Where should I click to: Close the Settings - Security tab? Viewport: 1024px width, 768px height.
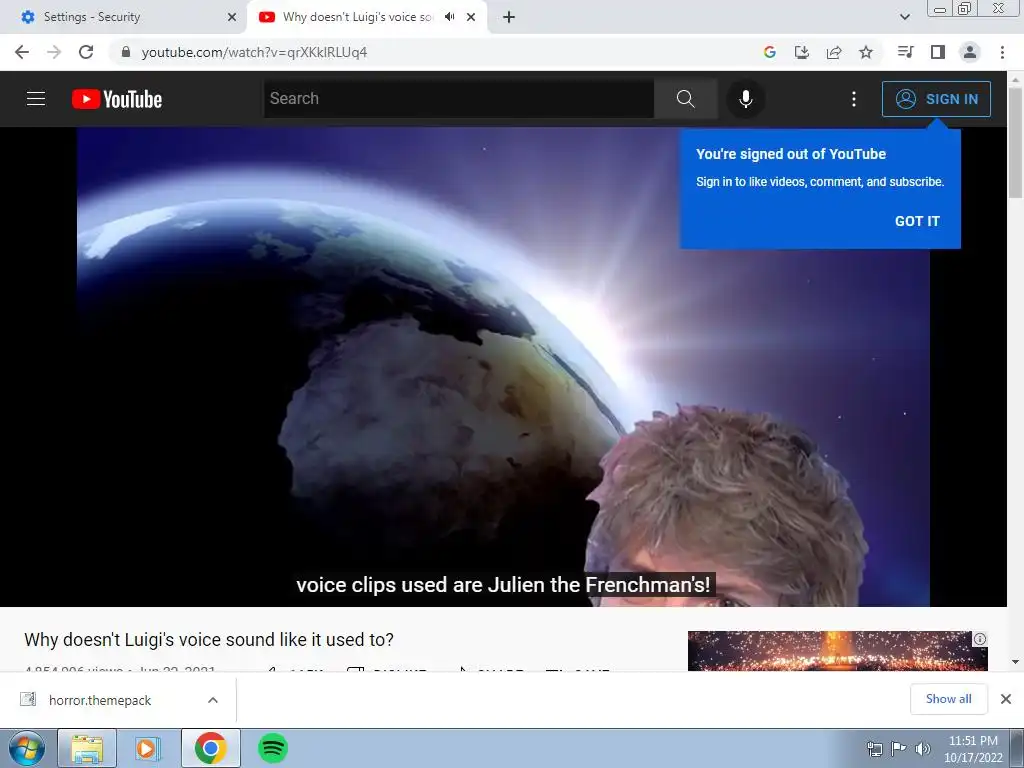(x=232, y=17)
